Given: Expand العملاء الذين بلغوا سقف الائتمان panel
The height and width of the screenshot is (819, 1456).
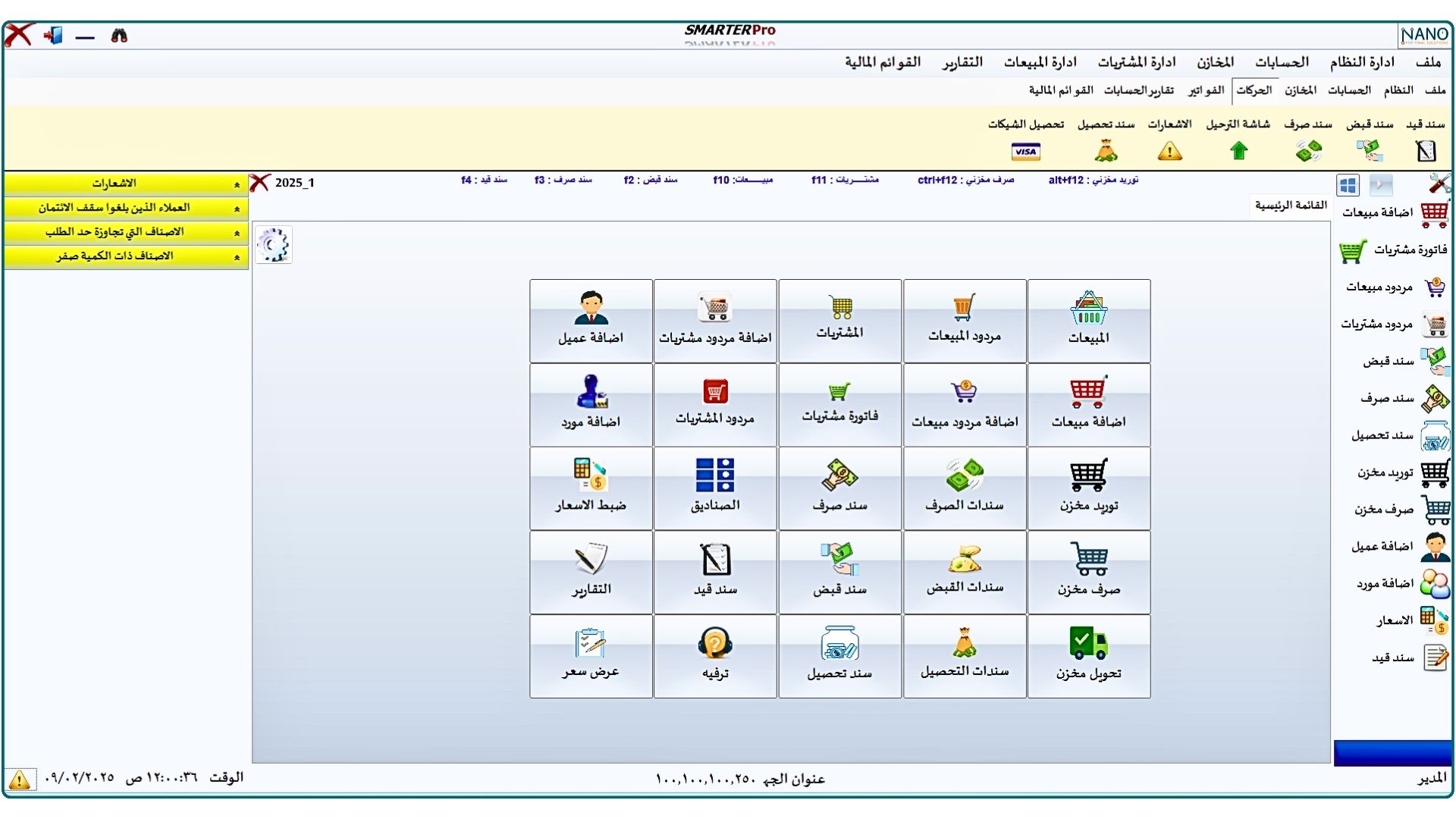Looking at the screenshot, I should coord(126,208).
